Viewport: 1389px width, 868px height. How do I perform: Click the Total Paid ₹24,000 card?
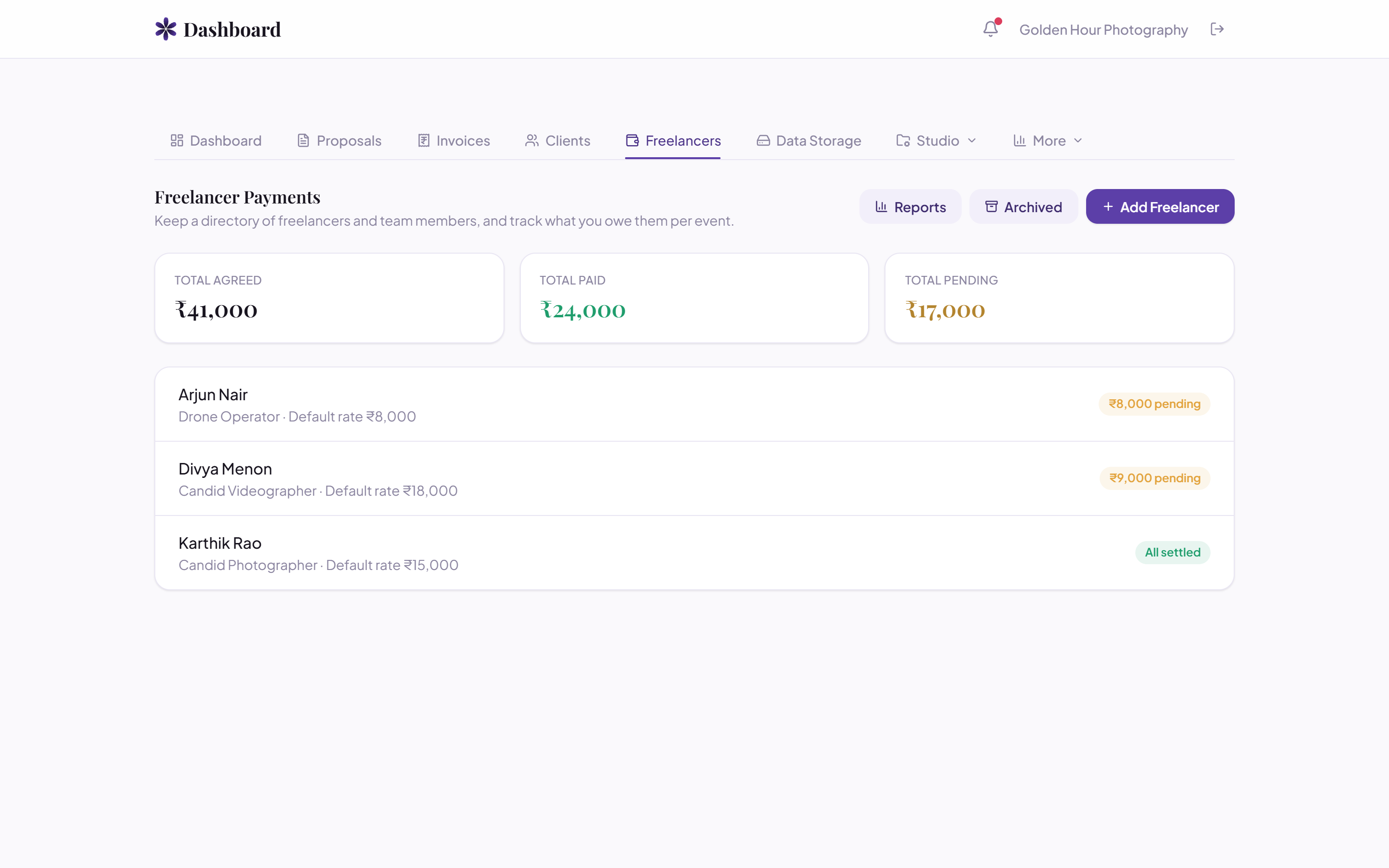pos(694,298)
